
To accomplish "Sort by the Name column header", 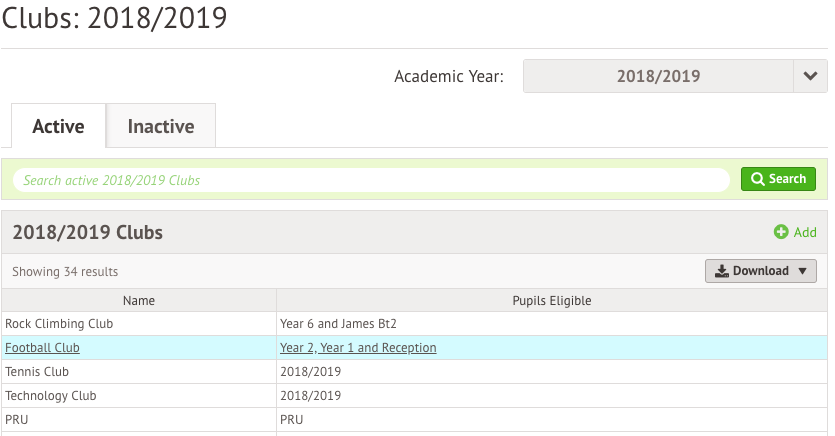I will (139, 300).
